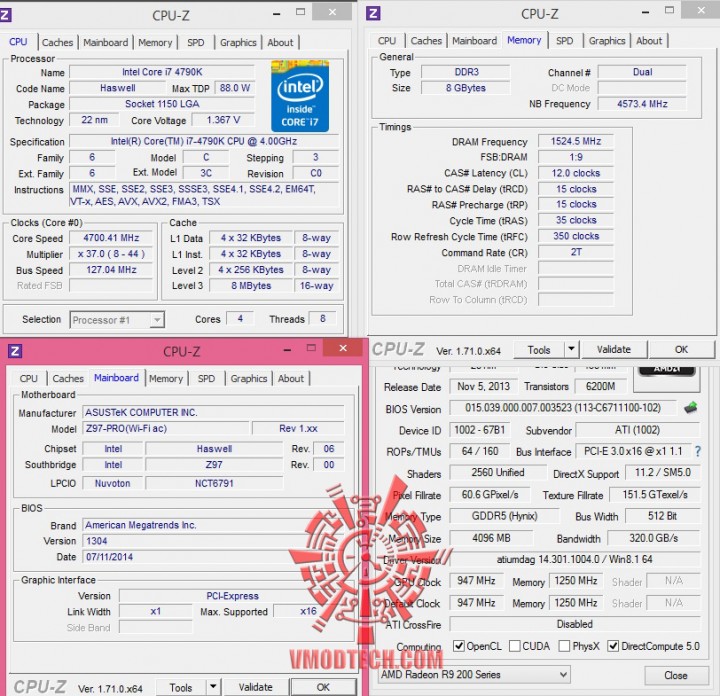This screenshot has width=720, height=696.
Task: Click the NB Frequency 4573.4 MHz value
Action: [x=642, y=104]
